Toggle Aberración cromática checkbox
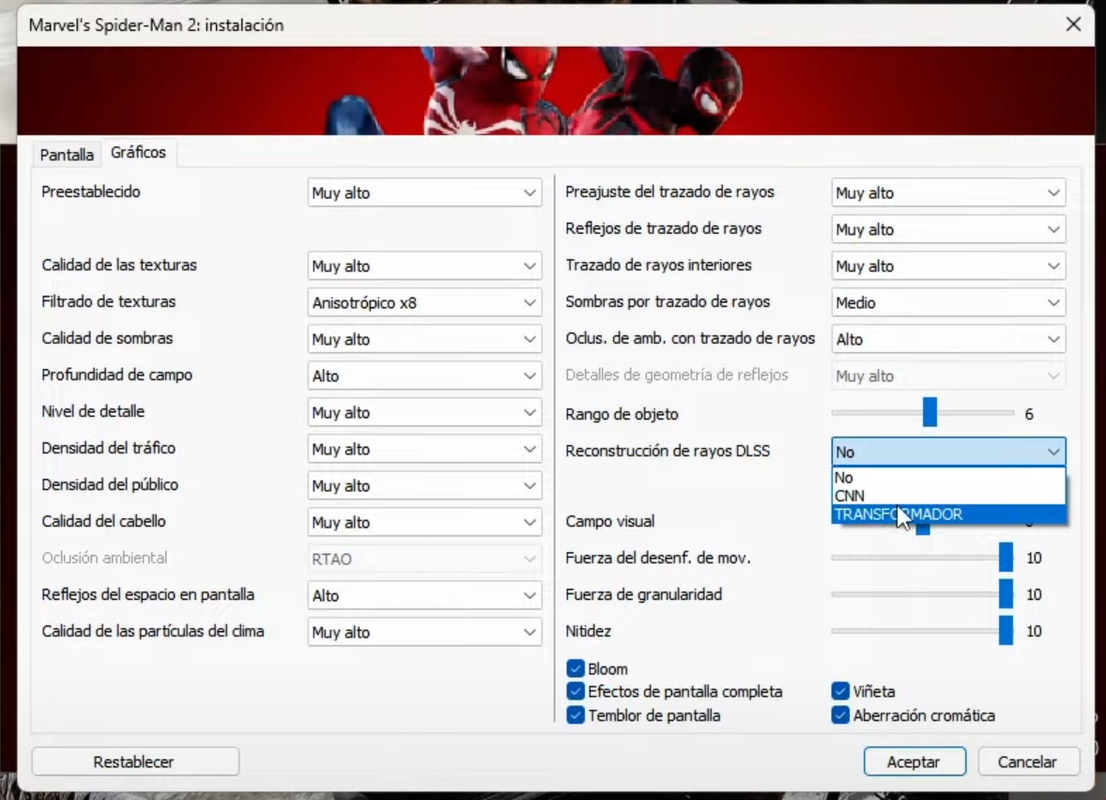The width and height of the screenshot is (1106, 800). 839,715
